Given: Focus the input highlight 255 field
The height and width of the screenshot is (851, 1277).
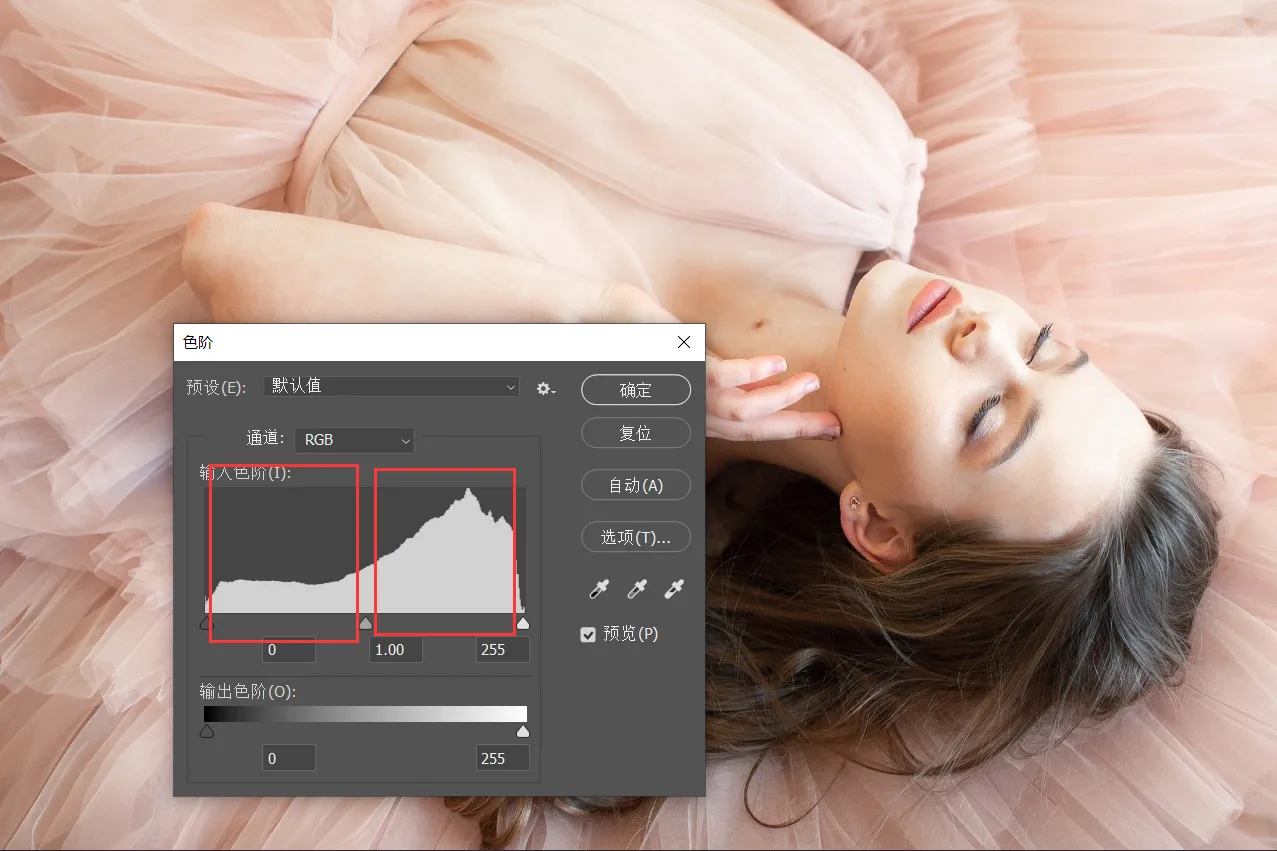Looking at the screenshot, I should tap(502, 650).
